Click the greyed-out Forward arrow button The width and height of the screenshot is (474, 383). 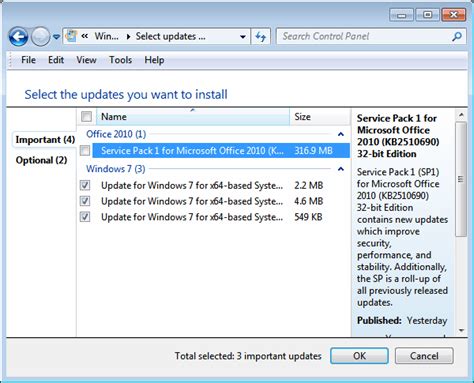(x=41, y=36)
